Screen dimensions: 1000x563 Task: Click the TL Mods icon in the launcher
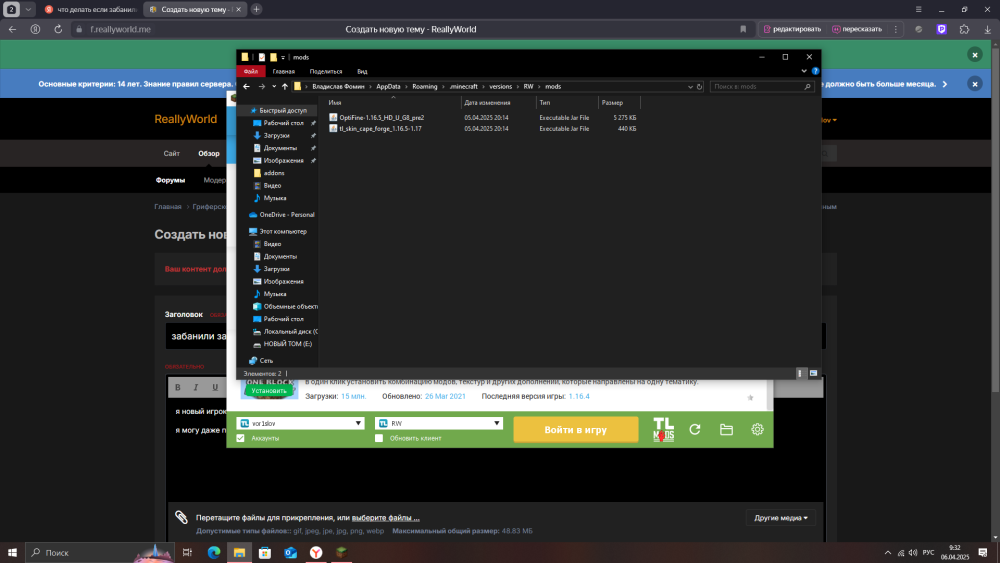click(663, 429)
